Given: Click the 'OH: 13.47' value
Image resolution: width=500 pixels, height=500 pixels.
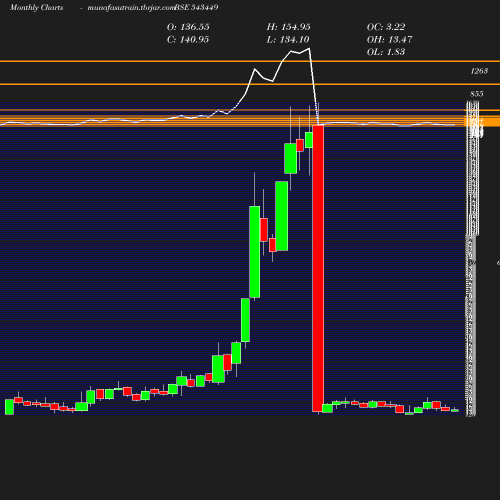Looking at the screenshot, I should (x=390, y=40).
